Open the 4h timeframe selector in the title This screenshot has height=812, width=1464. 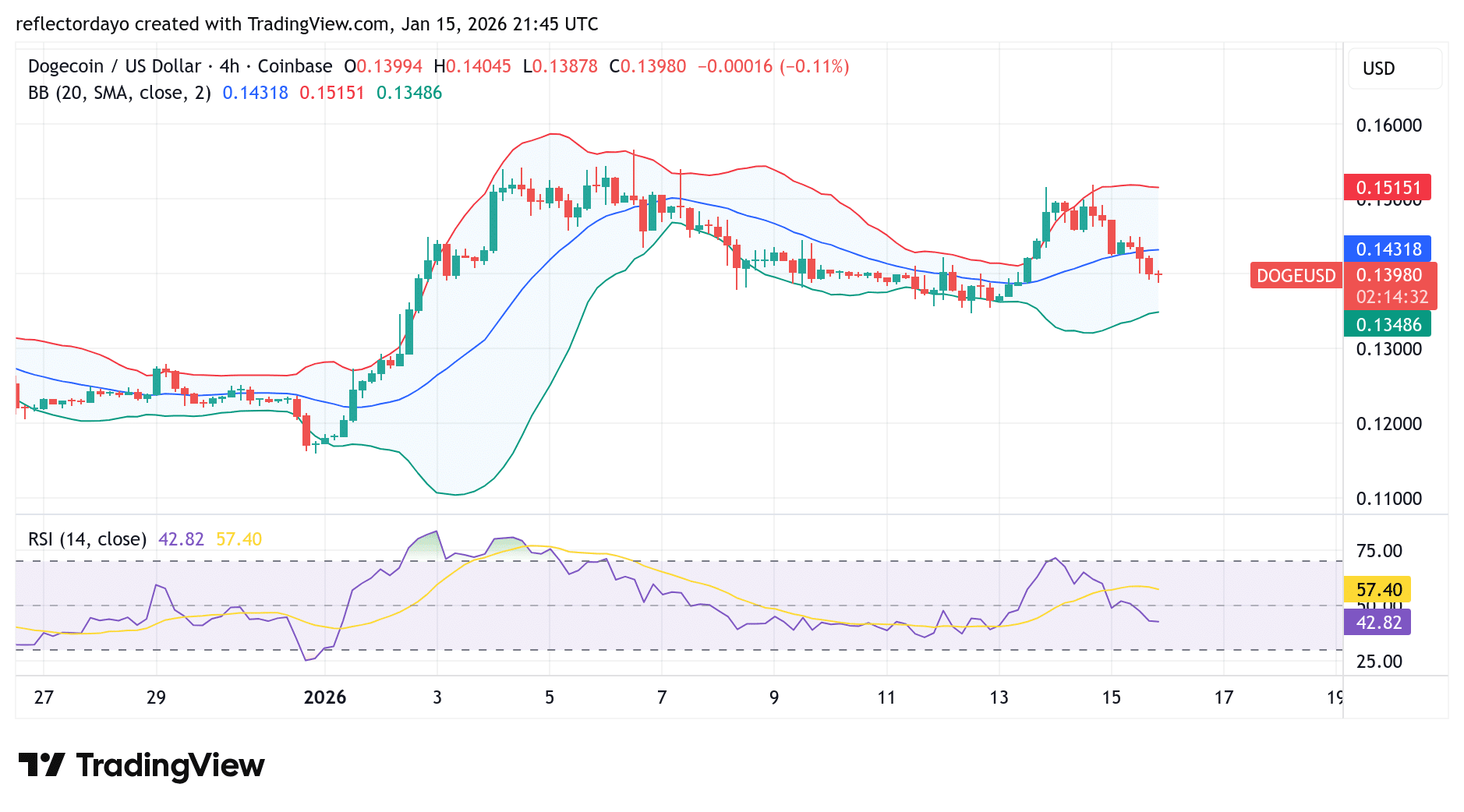(229, 66)
